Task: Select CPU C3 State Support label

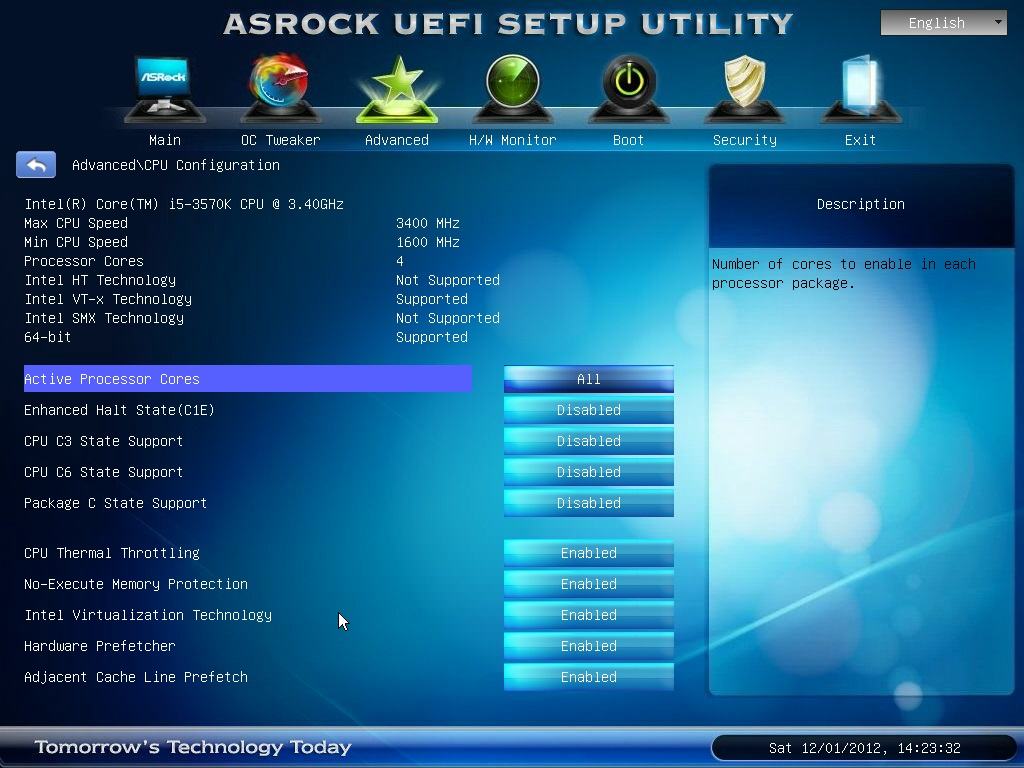Action: click(x=103, y=441)
